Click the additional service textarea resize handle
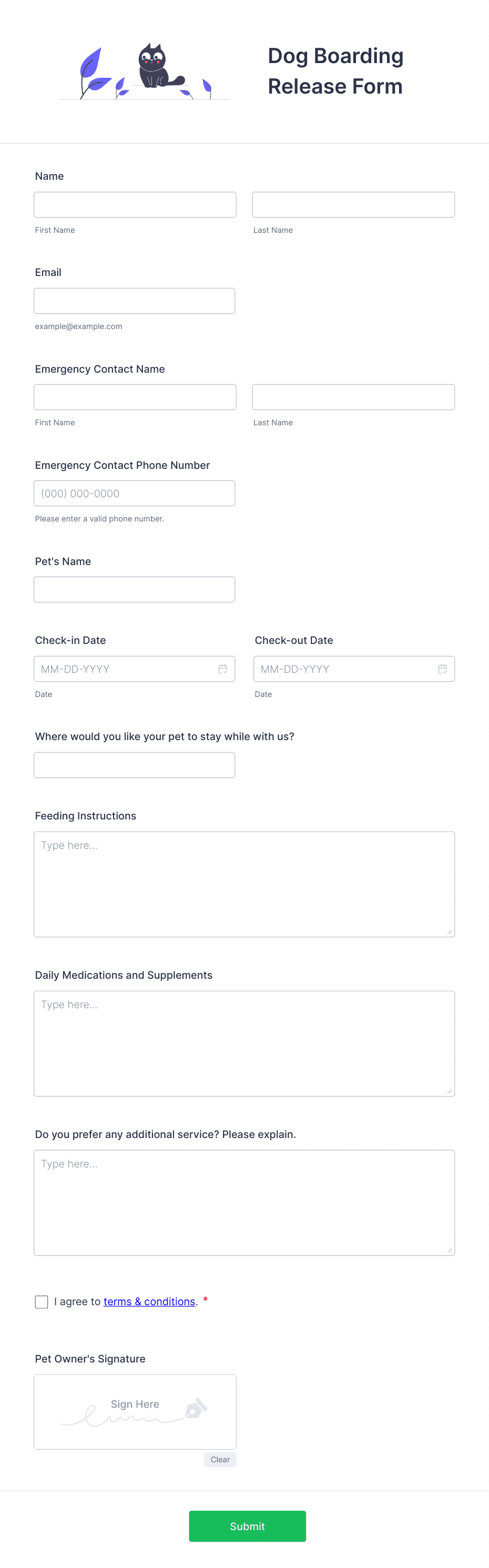 450,1249
